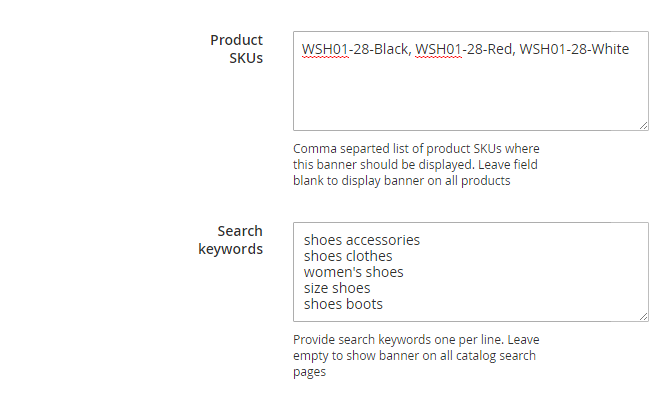Click the word 'pages' ending keywords hint
This screenshot has height=394, width=655.
click(x=309, y=372)
